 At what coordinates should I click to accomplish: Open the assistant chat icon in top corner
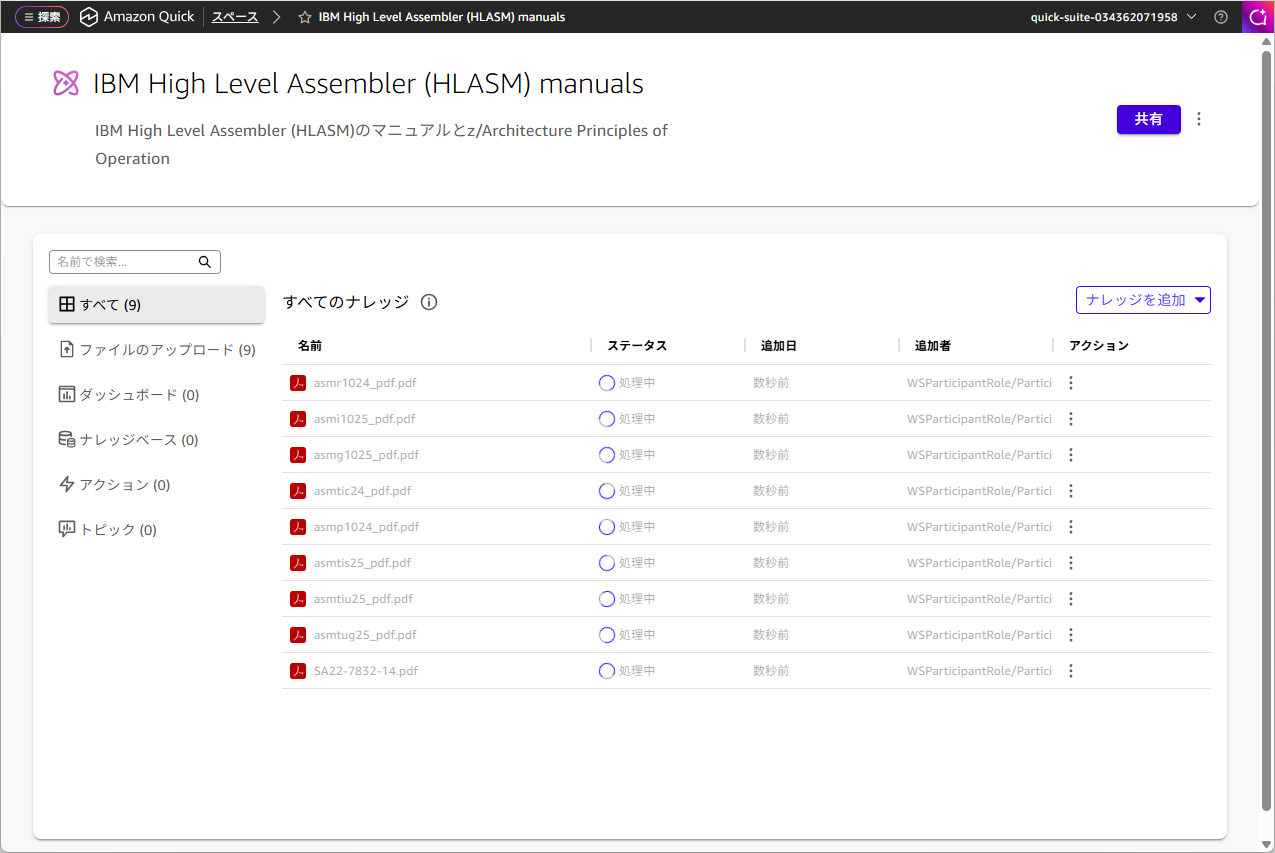click(1258, 17)
